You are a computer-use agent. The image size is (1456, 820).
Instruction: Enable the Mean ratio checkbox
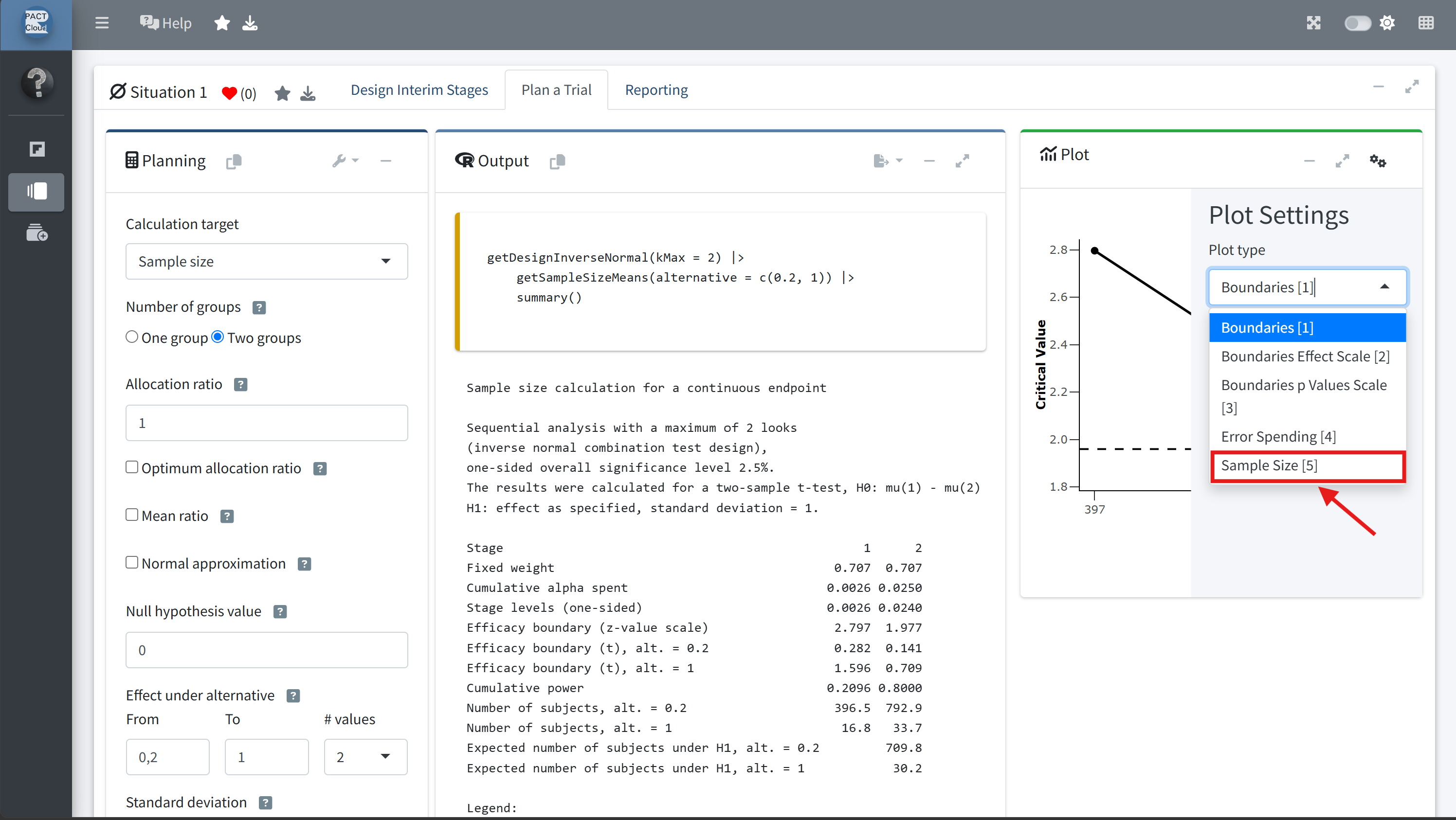(132, 515)
